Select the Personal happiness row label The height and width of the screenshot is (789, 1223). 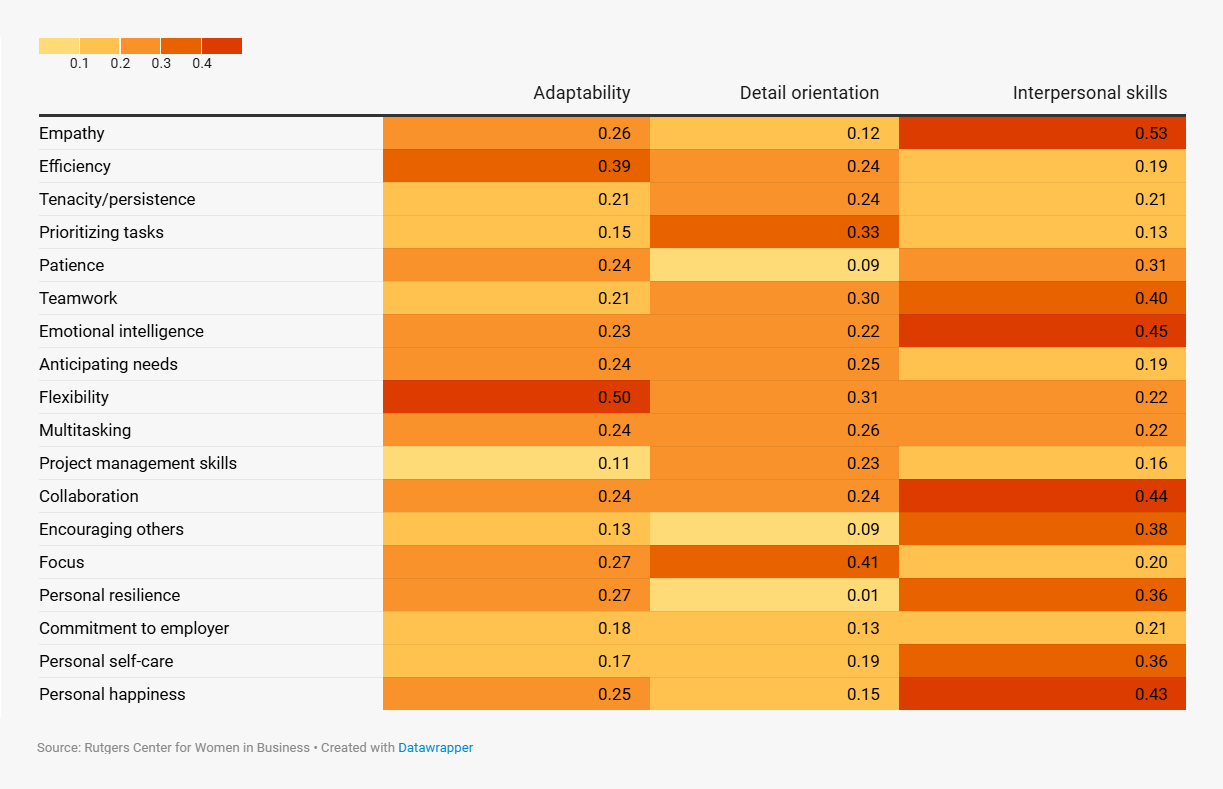(112, 694)
